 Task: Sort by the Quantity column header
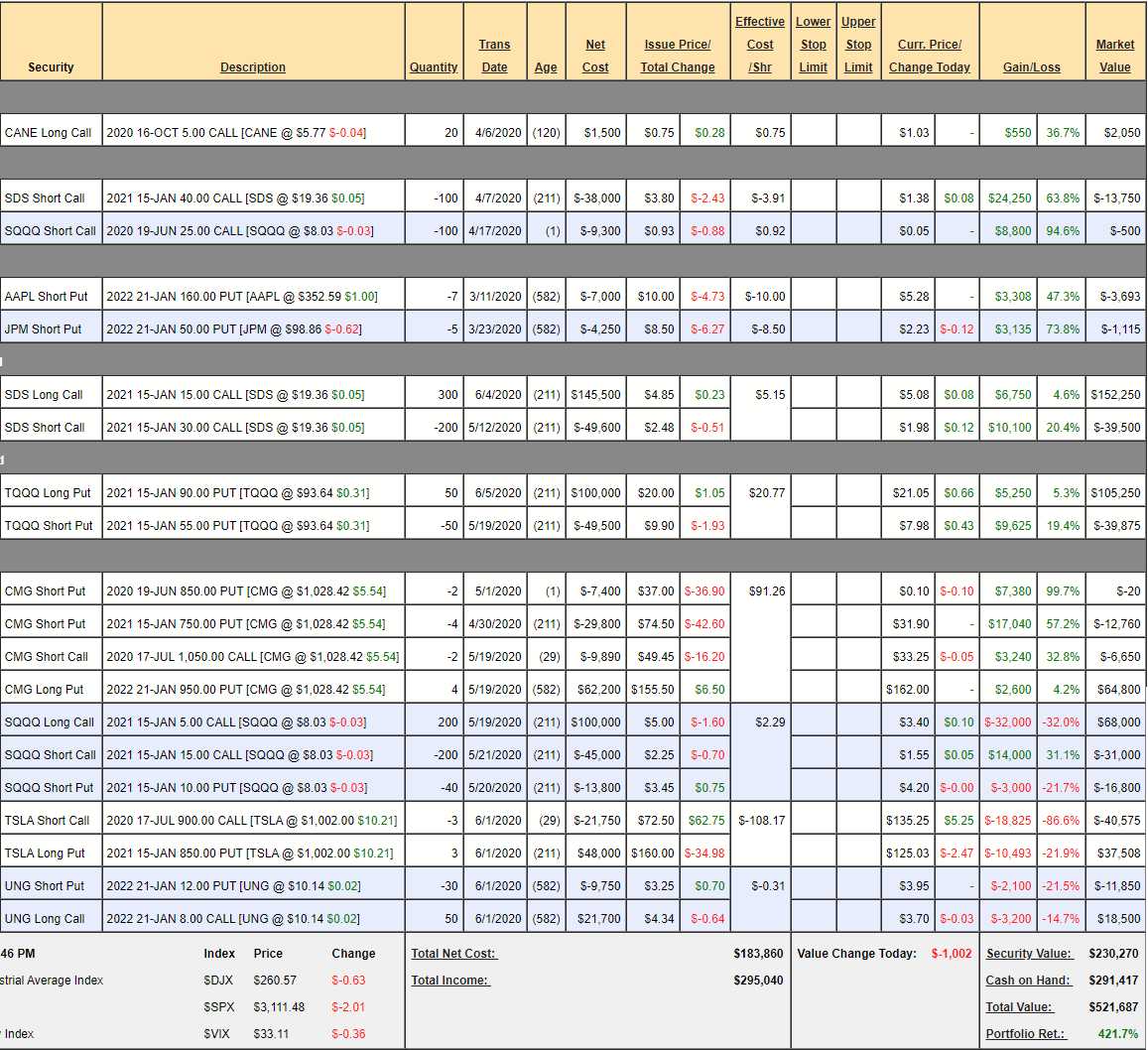(434, 67)
